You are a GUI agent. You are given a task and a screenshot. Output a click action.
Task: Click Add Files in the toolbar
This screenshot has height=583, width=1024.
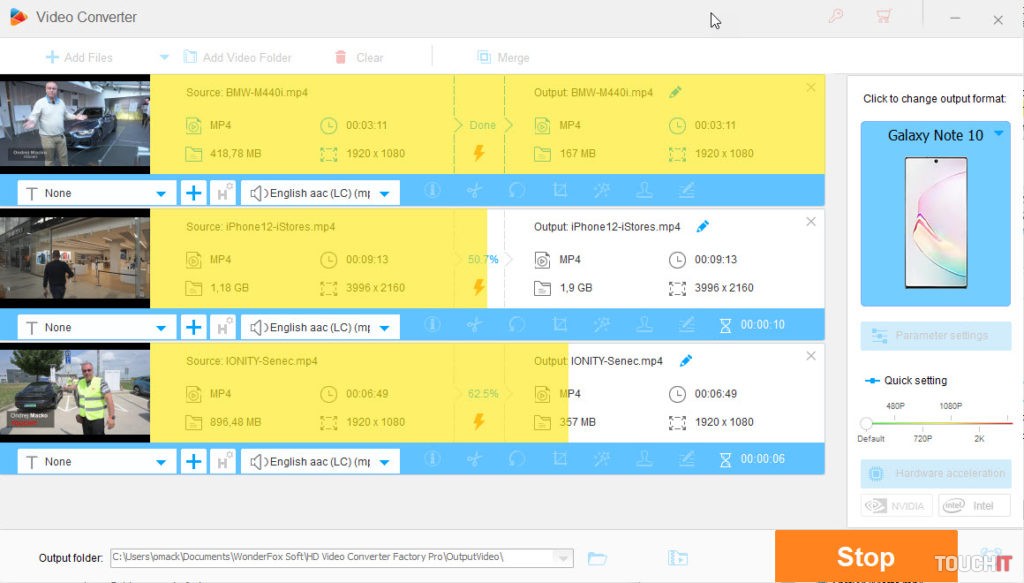point(79,58)
